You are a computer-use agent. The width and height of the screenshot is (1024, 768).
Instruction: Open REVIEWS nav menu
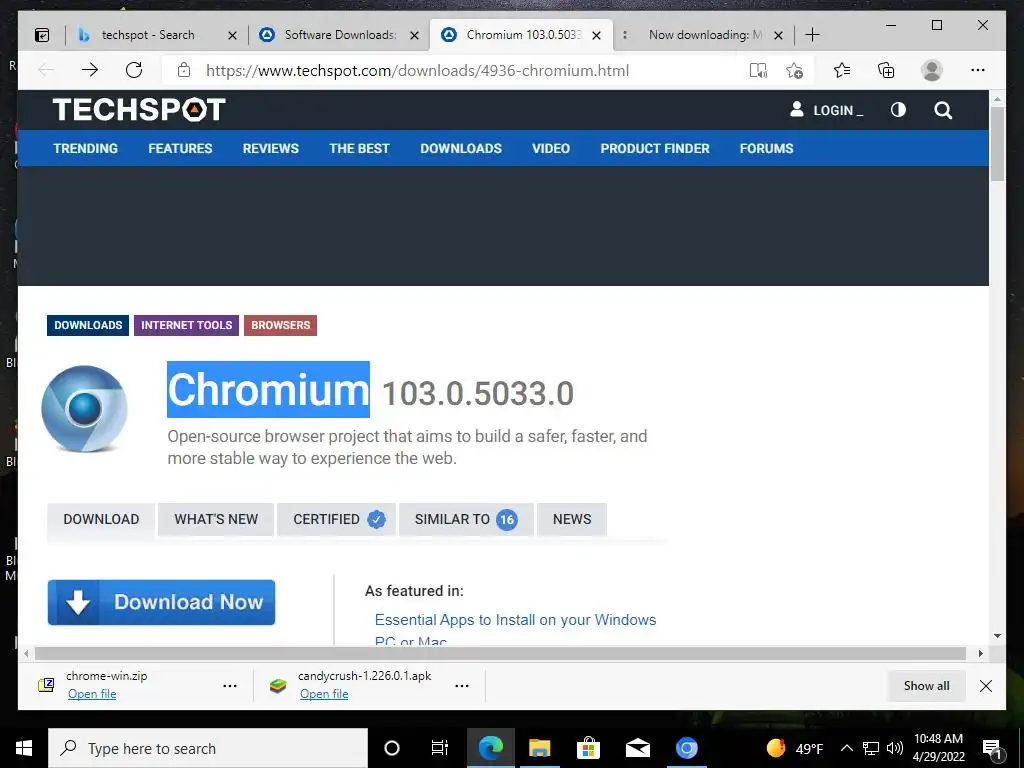(x=270, y=148)
